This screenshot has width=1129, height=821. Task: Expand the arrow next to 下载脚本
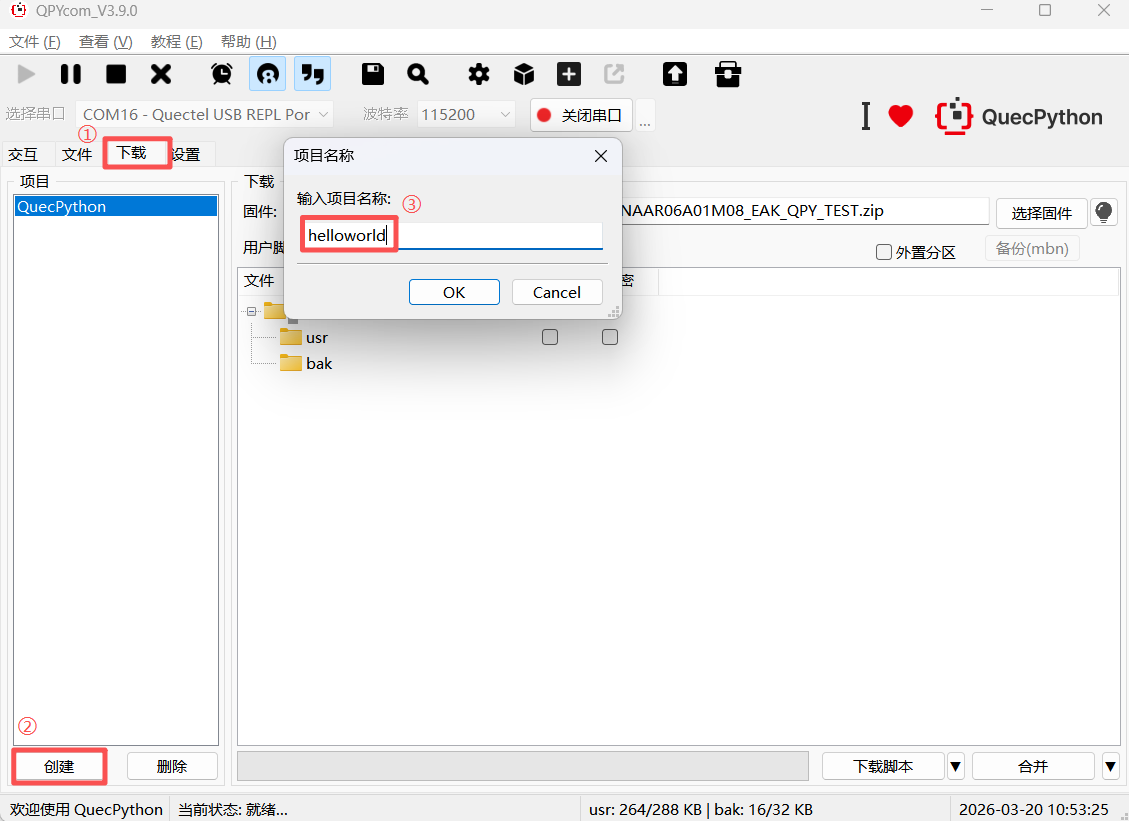pos(956,767)
